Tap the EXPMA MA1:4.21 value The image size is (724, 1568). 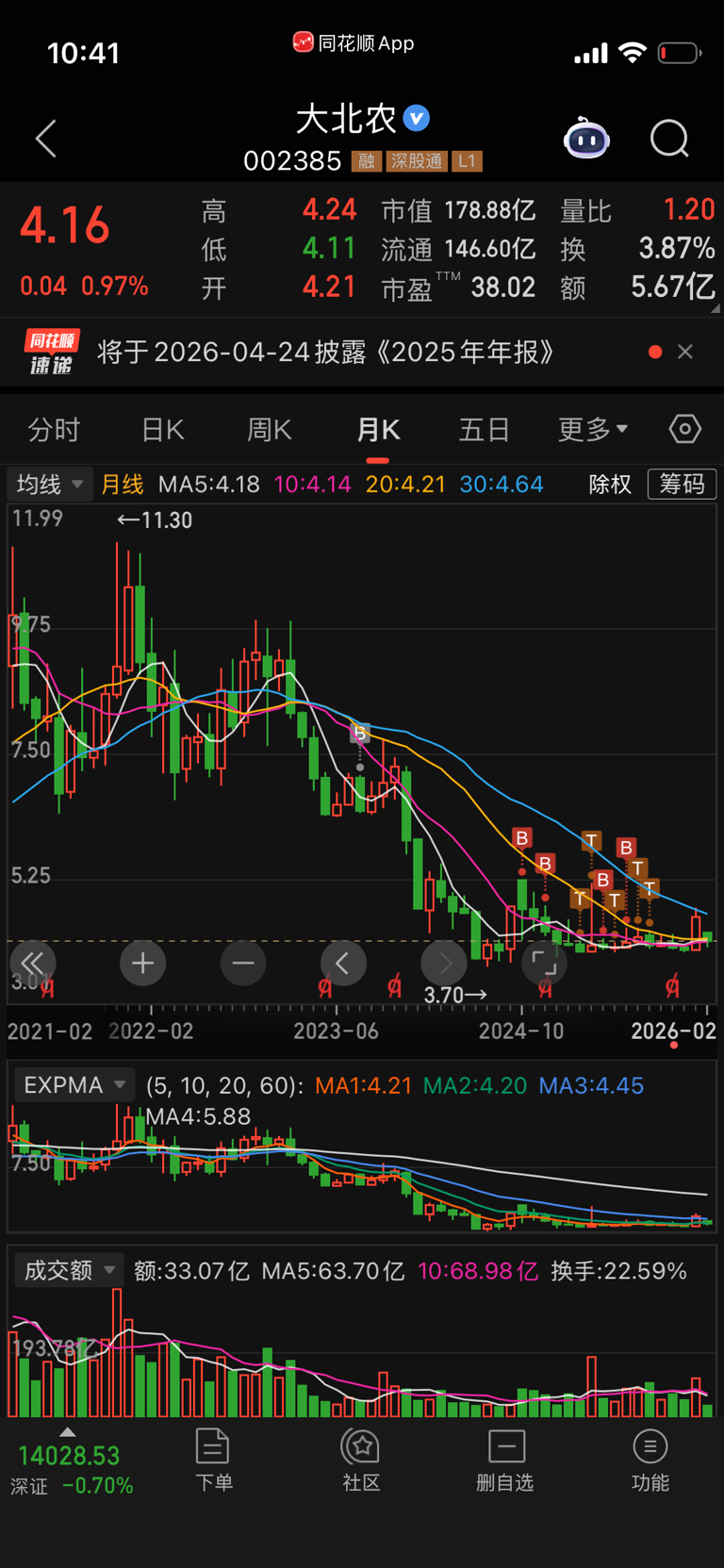click(x=363, y=1085)
